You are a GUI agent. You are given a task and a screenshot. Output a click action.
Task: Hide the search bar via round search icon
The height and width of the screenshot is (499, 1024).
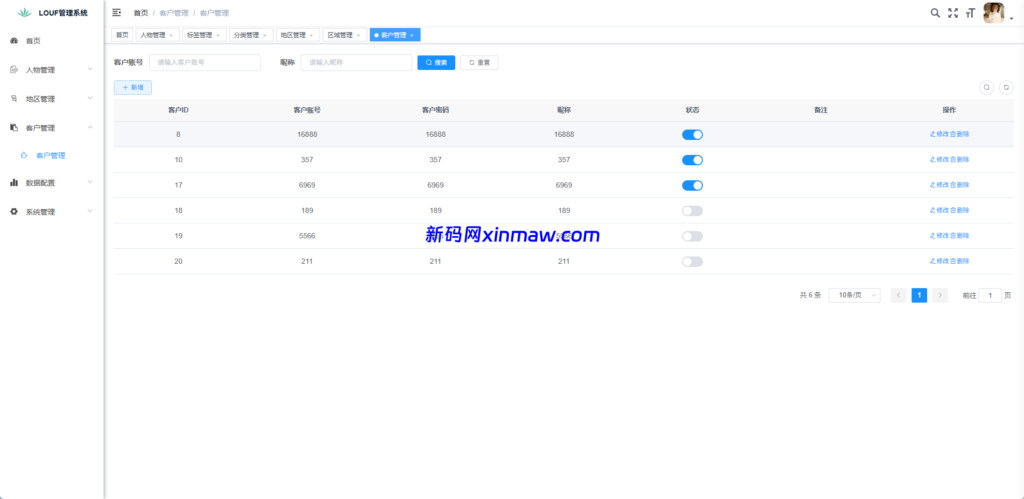[987, 87]
